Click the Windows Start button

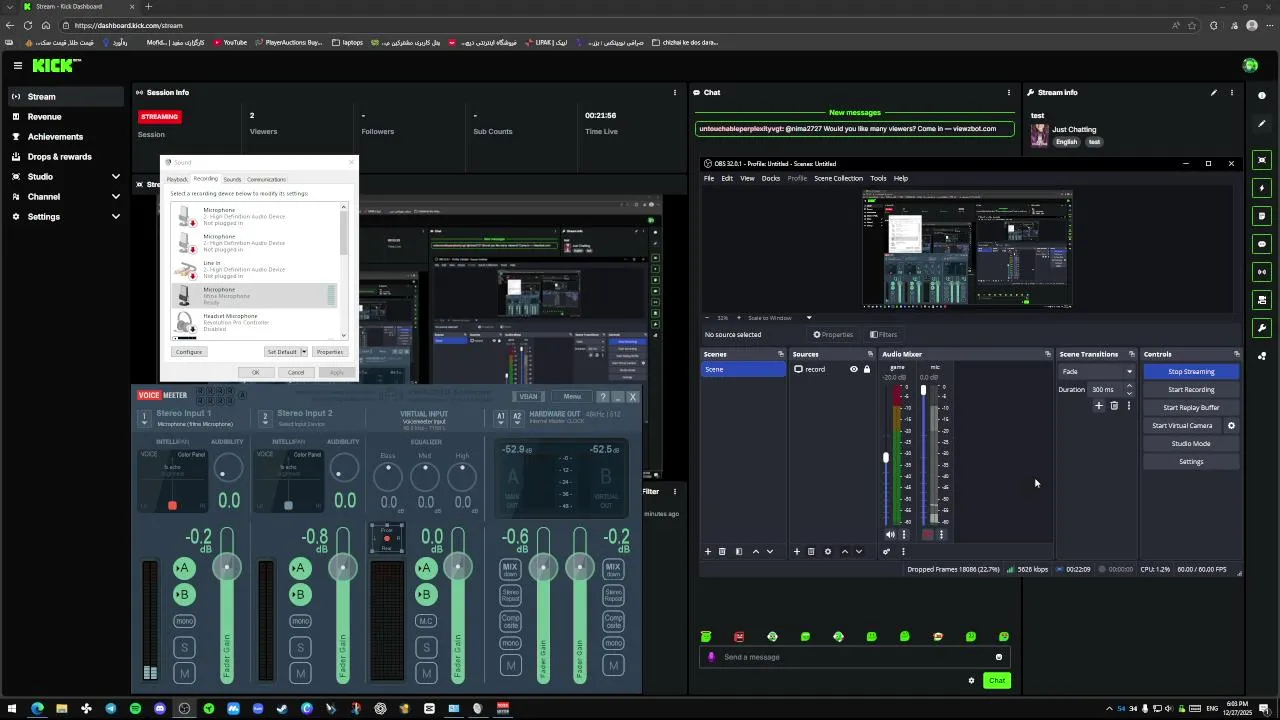13,709
